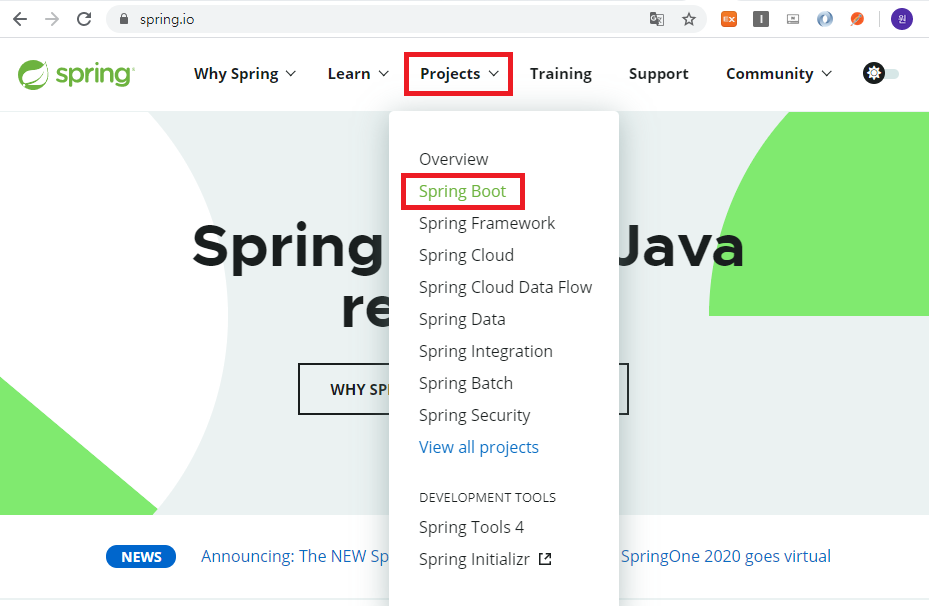The width and height of the screenshot is (929, 606).
Task: Click the WHY SPRING button
Action: click(344, 389)
